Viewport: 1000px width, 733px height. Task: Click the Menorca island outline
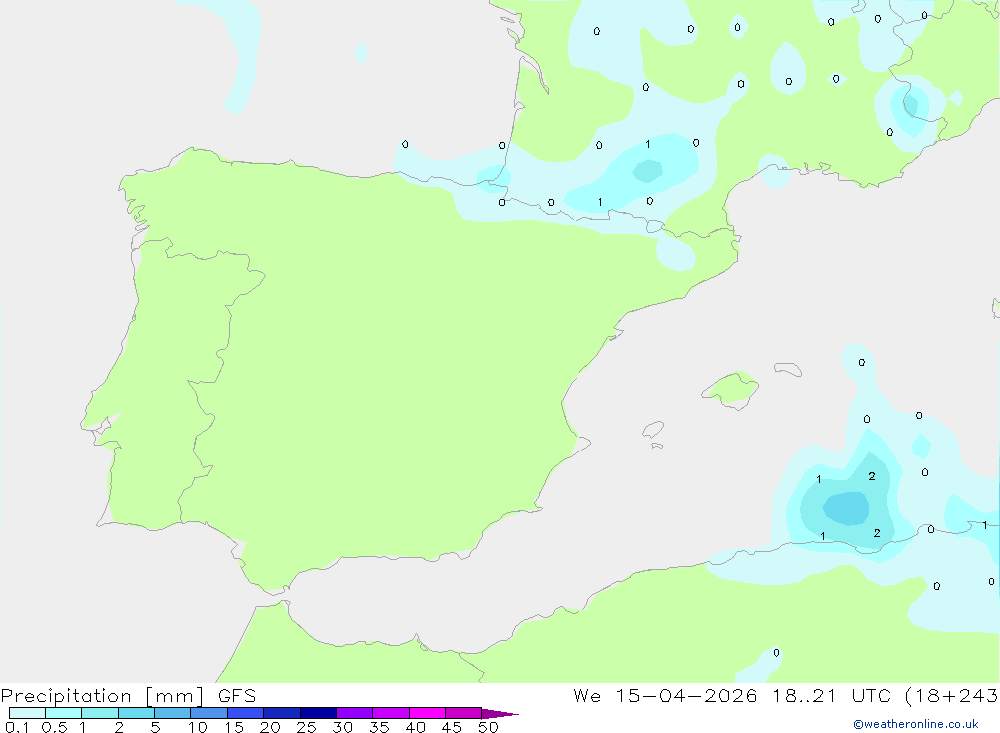[x=788, y=369]
